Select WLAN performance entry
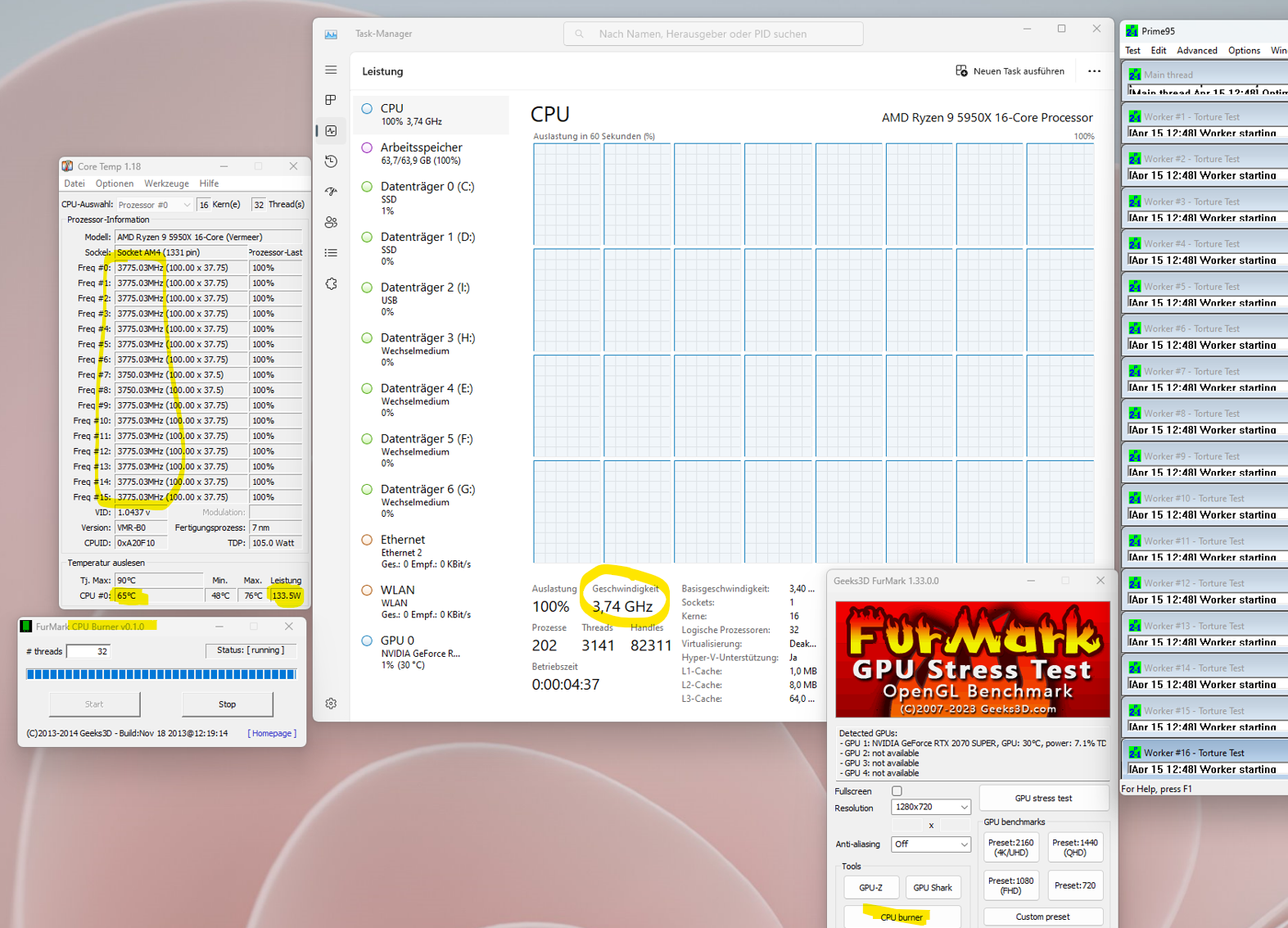1288x928 pixels. [x=432, y=601]
